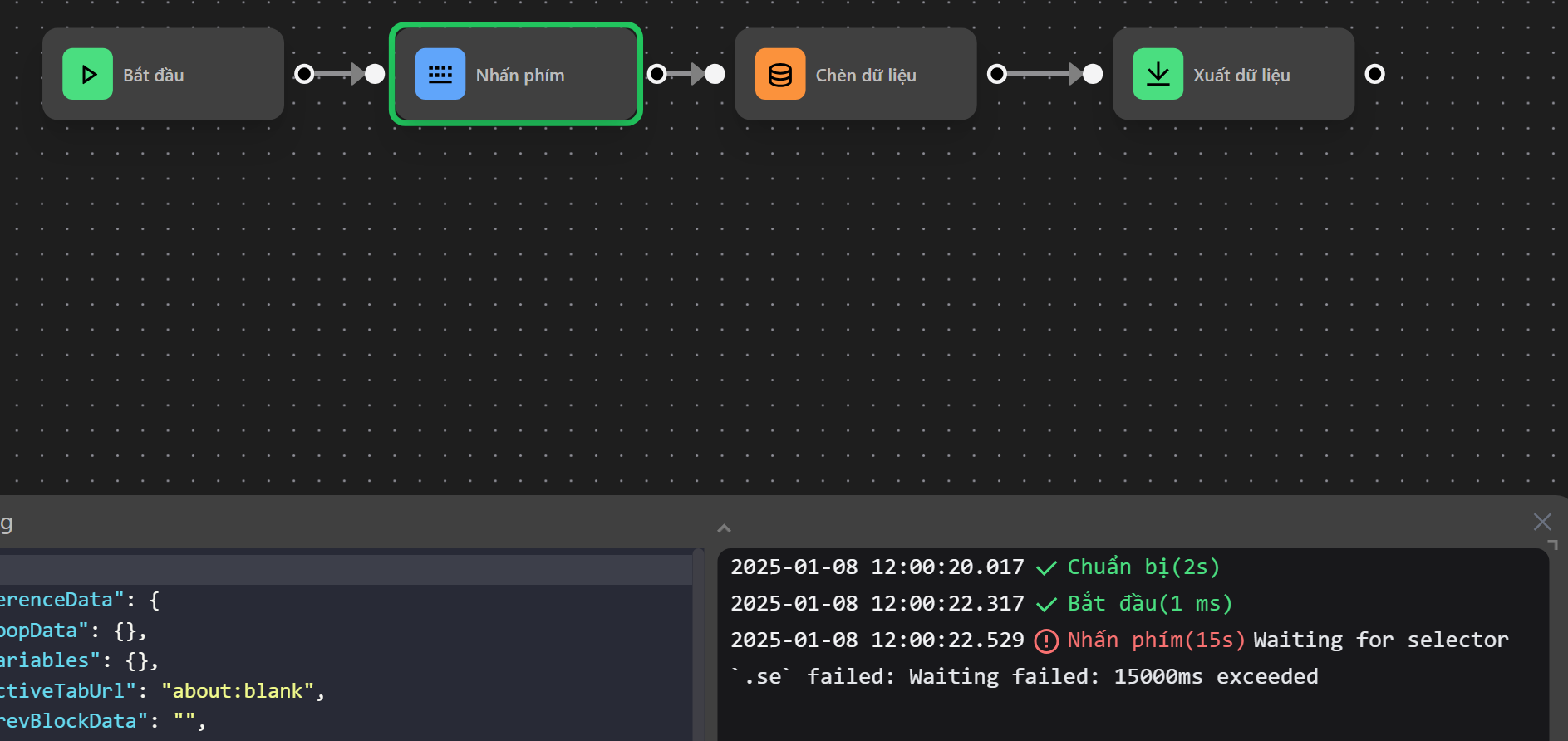1568x741 pixels.
Task: Click the checkmark icon beside Bắt đầu log entry
Action: point(1046,605)
